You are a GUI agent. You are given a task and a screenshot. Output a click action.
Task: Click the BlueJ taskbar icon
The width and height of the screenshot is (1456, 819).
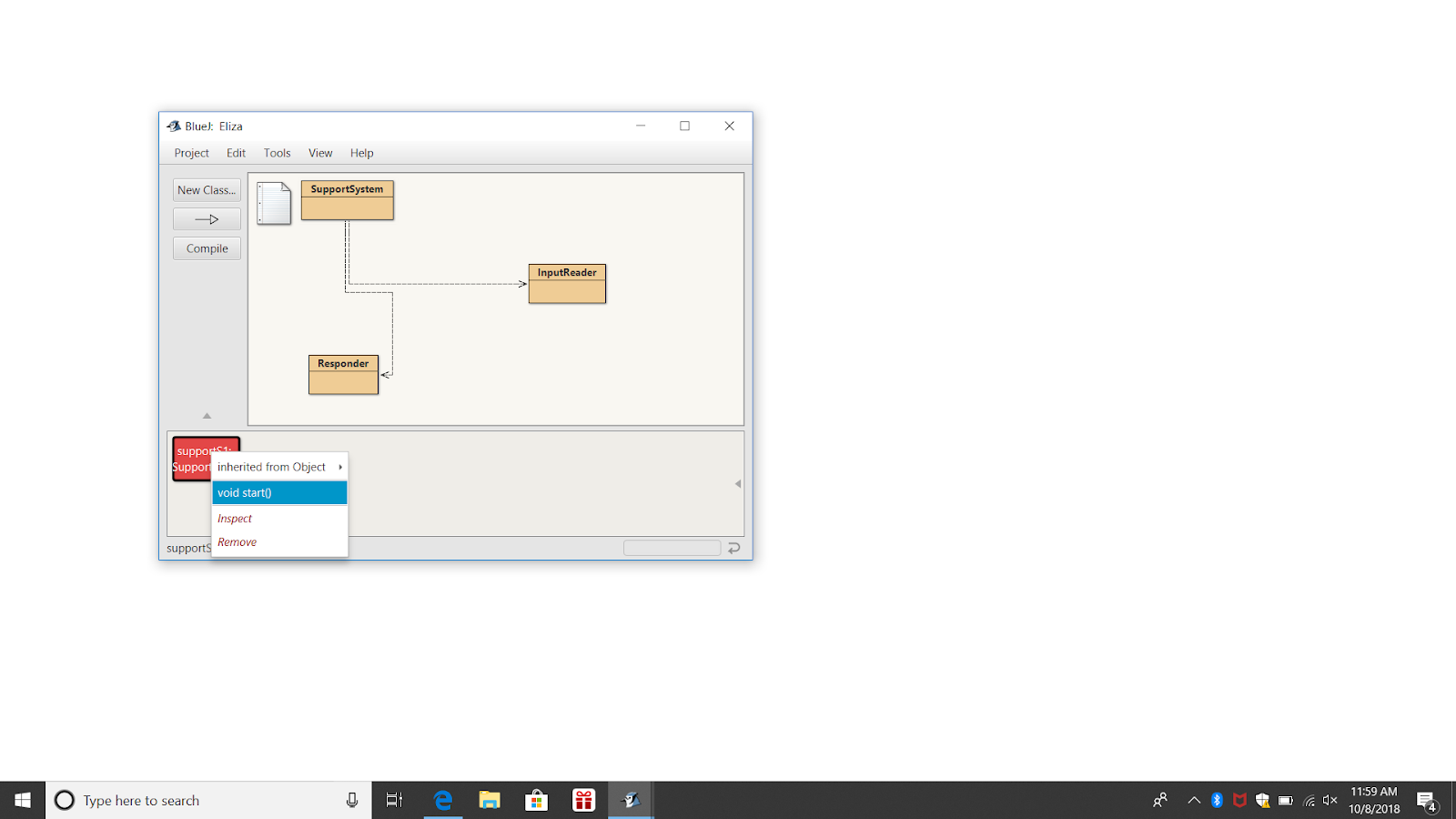(631, 800)
